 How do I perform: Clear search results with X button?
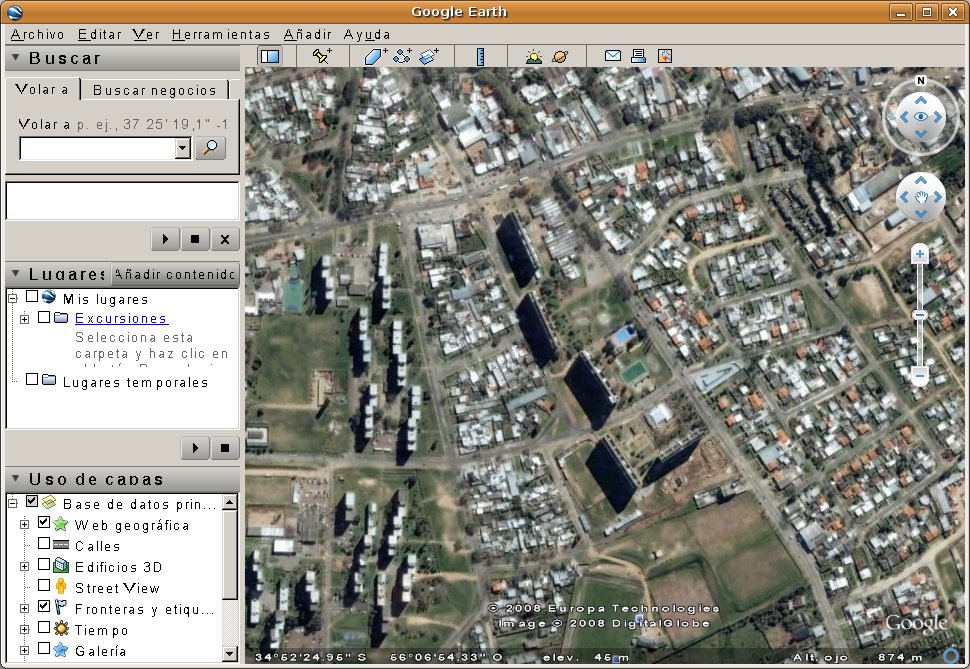pyautogui.click(x=225, y=239)
